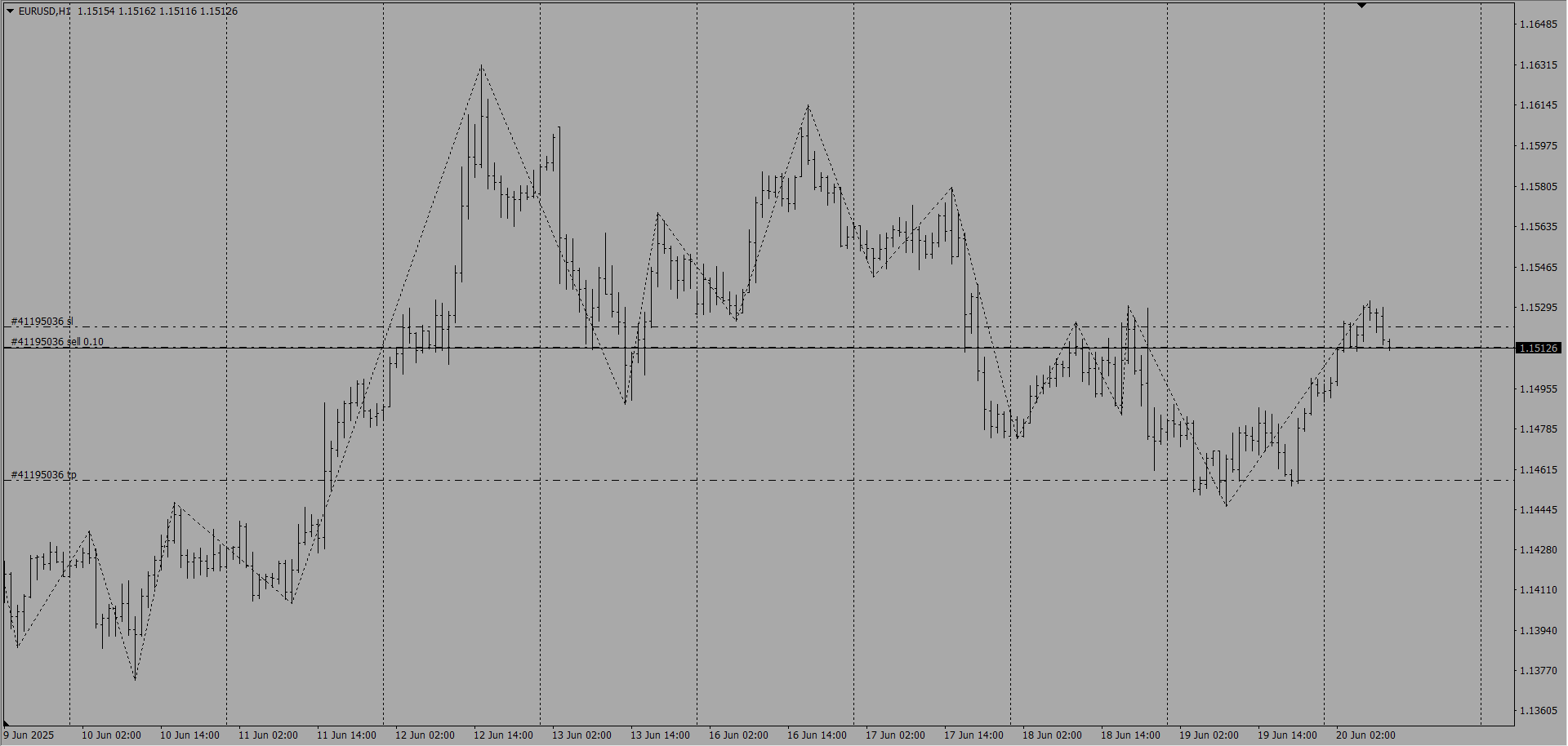1568x746 pixels.
Task: Open the chart menu triangle beside EURUSD,H1
Action: (x=10, y=11)
